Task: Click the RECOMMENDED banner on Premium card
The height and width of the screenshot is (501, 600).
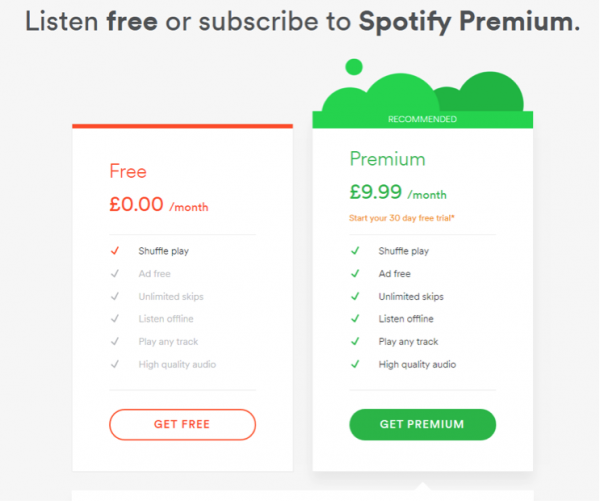Action: click(x=422, y=119)
